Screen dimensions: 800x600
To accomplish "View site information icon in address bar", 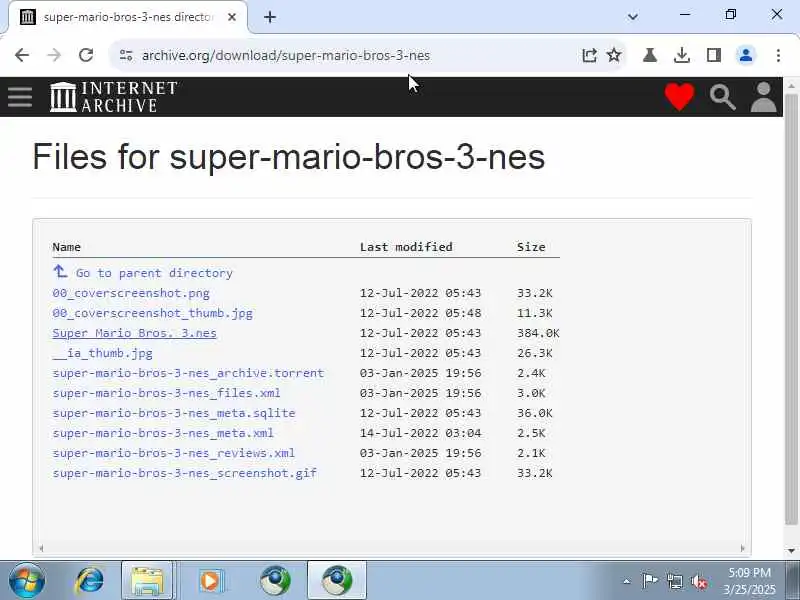I will [126, 55].
